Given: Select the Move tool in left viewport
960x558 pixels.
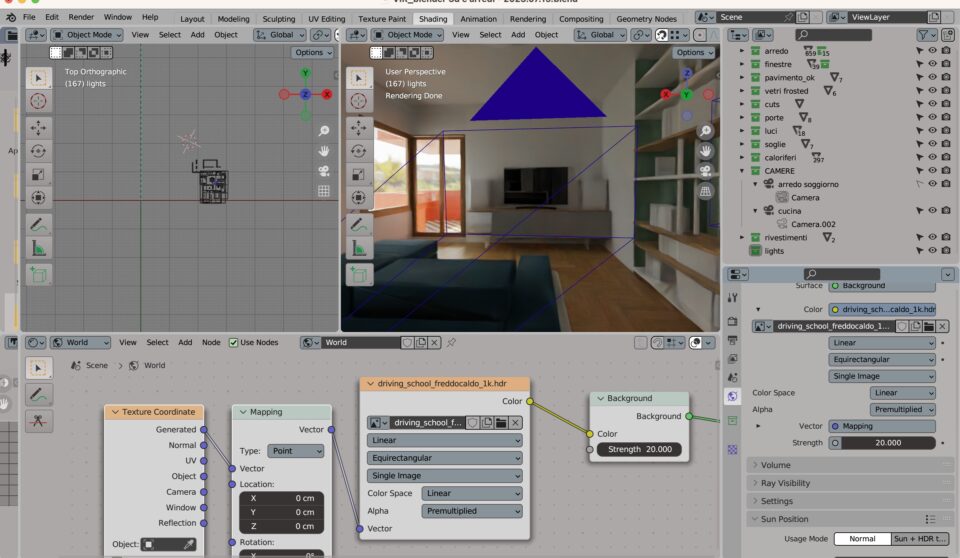Looking at the screenshot, I should [x=38, y=127].
